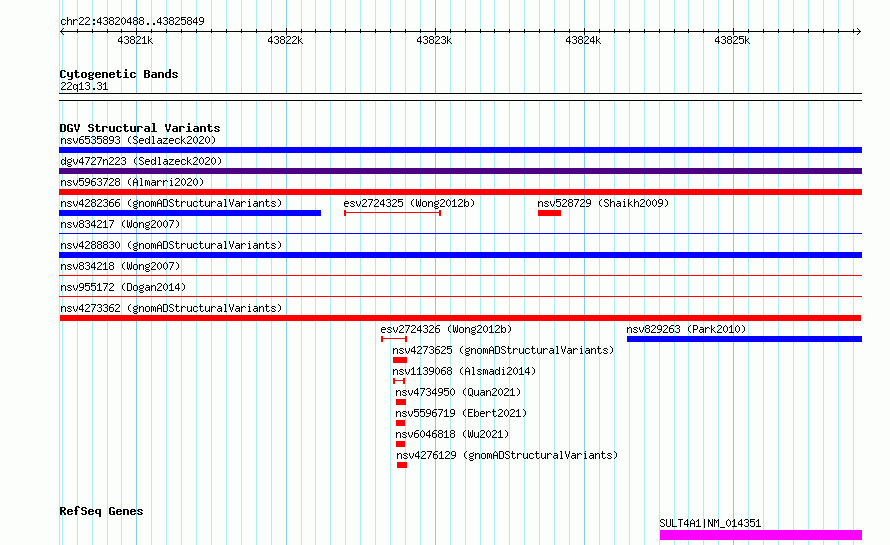This screenshot has height=545, width=890.
Task: Click the red nsv4734950 variant block
Action: point(401,402)
